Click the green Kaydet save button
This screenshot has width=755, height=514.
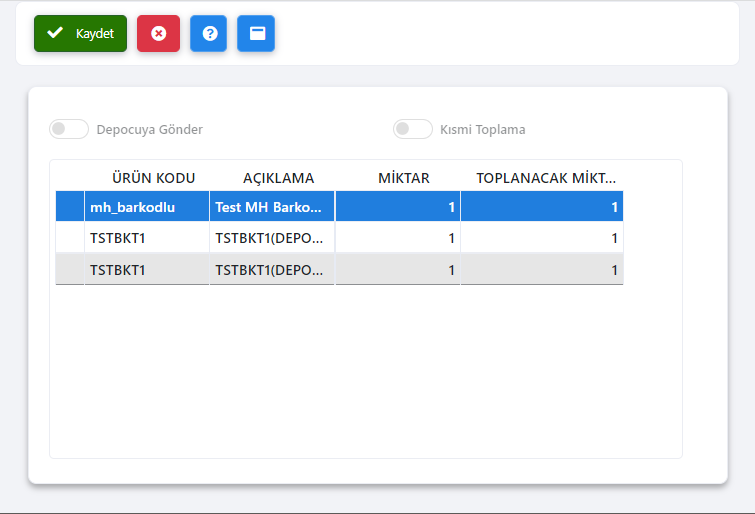pos(80,33)
